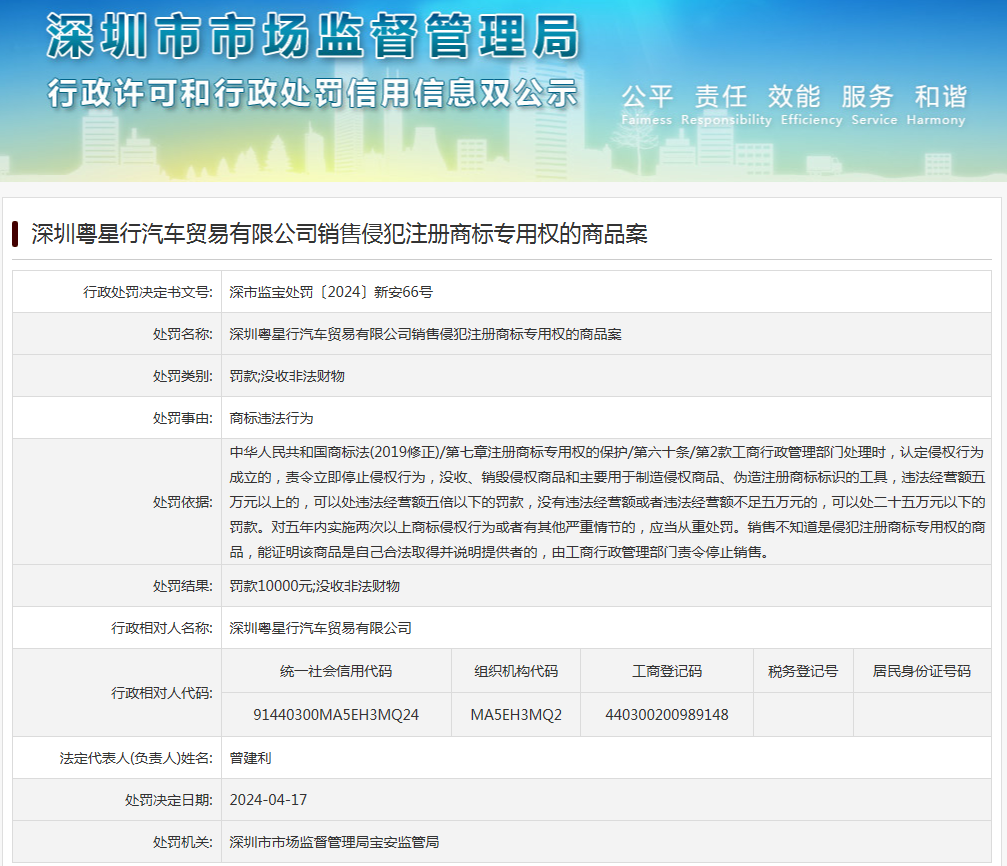The width and height of the screenshot is (1007, 866).
Task: Click the 和谐 Harmony slogan text
Action: [x=939, y=104]
